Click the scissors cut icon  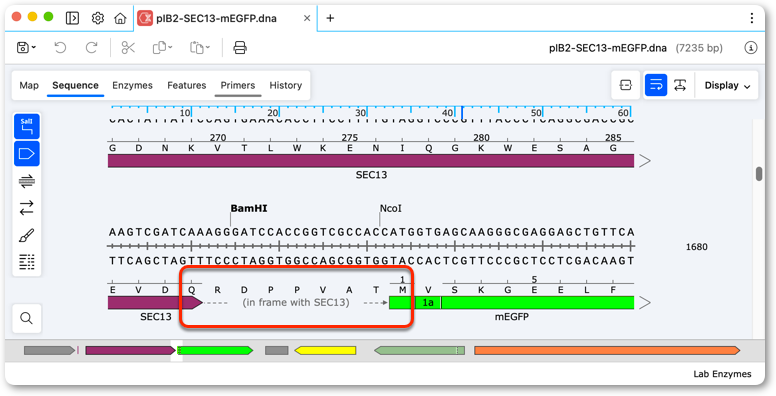128,48
